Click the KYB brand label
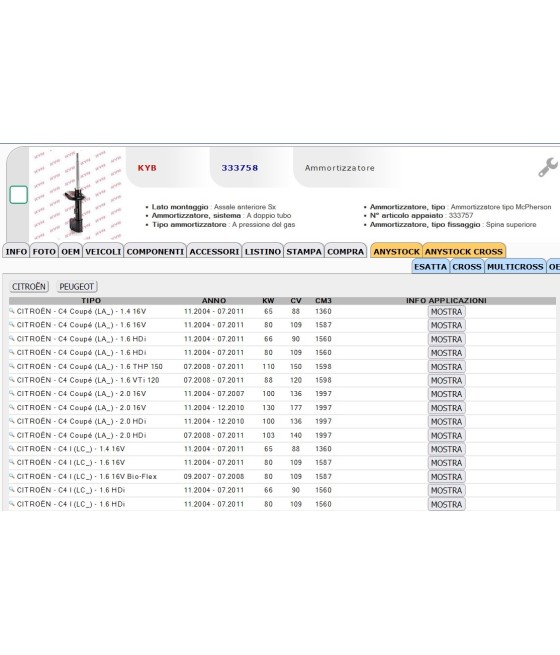 pyautogui.click(x=147, y=168)
